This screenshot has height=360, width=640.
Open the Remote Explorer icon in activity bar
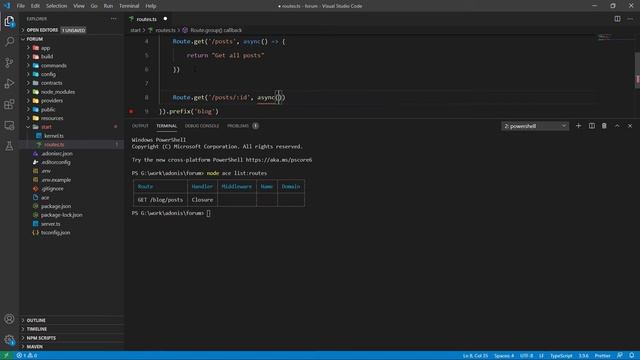9,125
